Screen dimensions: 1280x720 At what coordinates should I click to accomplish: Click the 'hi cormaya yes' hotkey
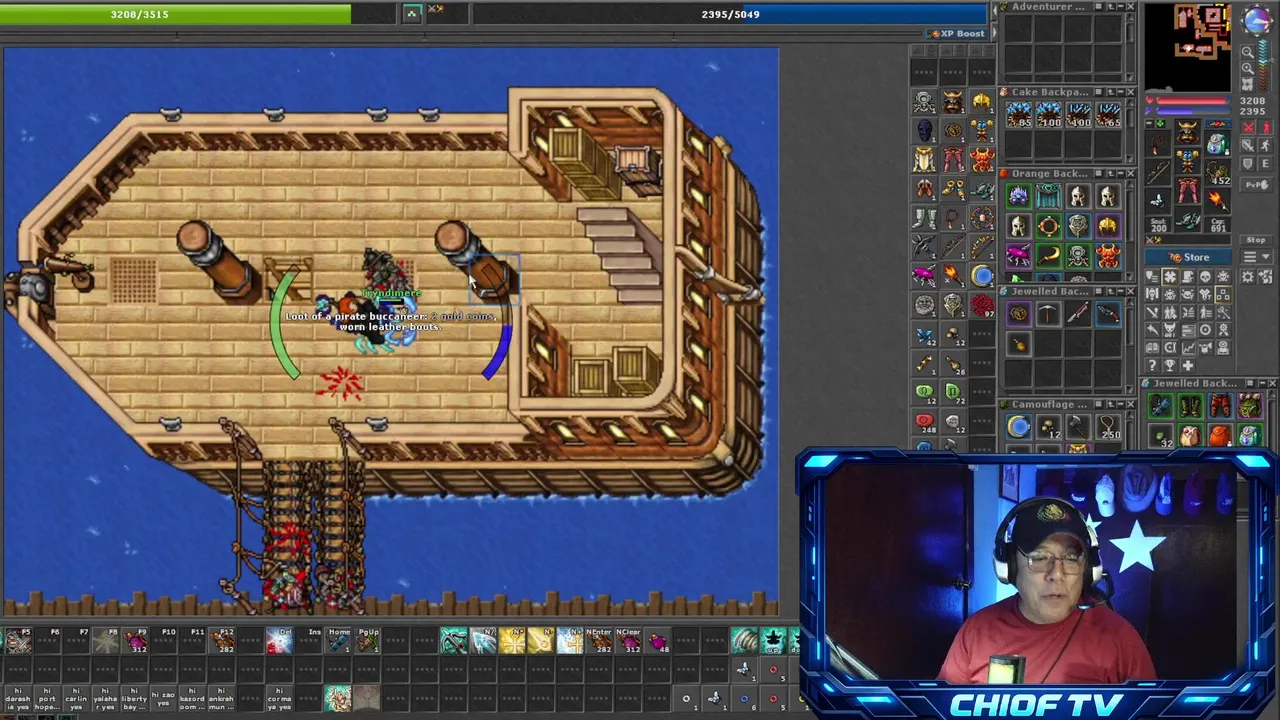pyautogui.click(x=279, y=697)
